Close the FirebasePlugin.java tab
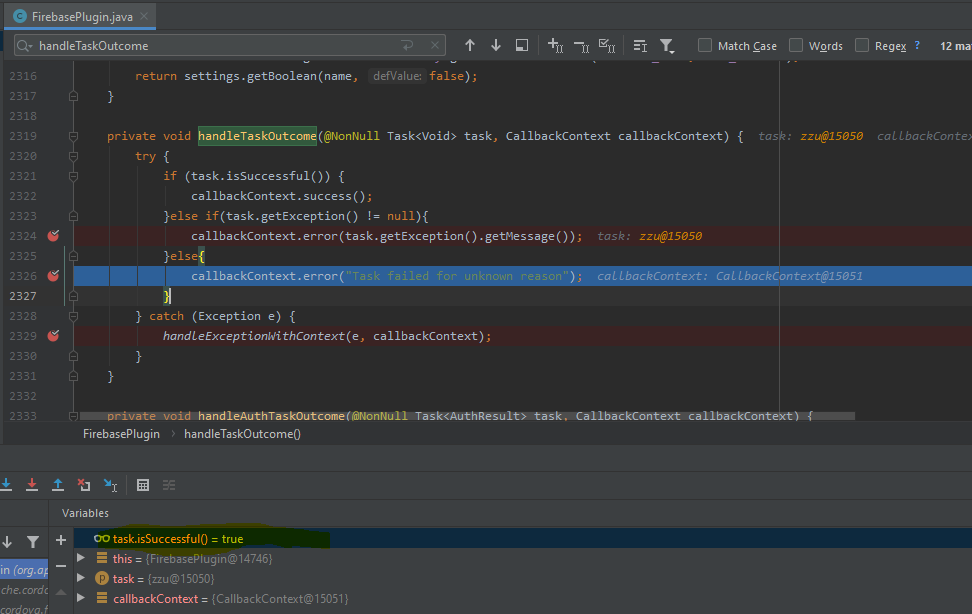 click(144, 16)
